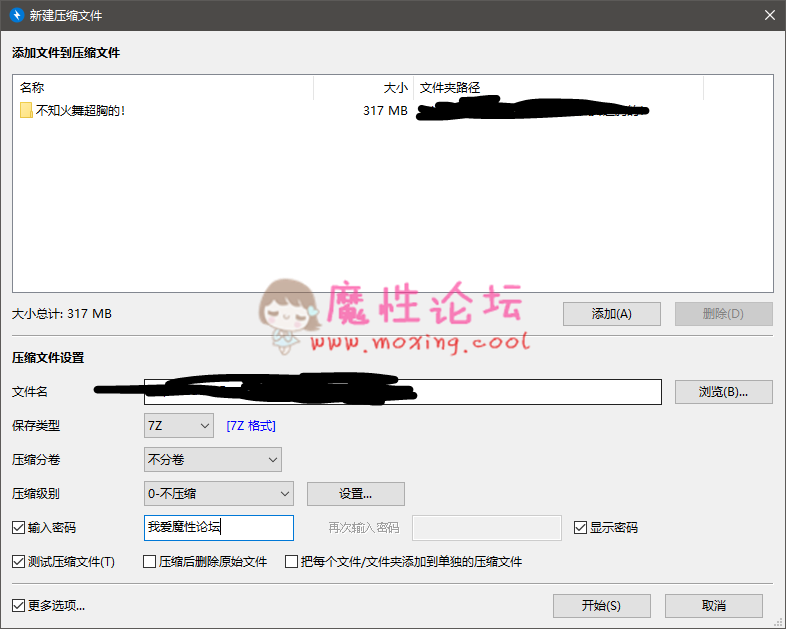This screenshot has width=786, height=629.
Task: Open the 压缩分卷 不分卷 dropdown
Action: pos(213,460)
